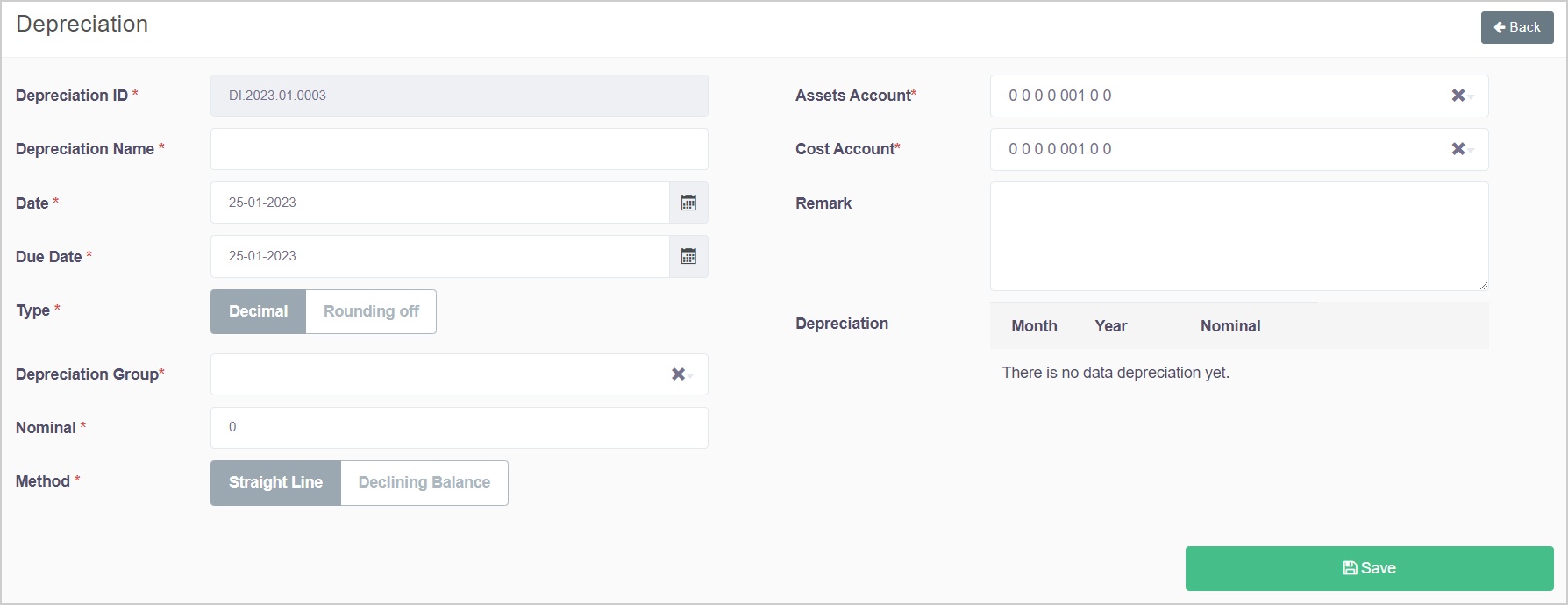Focus the Depreciation Name field
Image resolution: width=1568 pixels, height=605 pixels.
coord(459,149)
